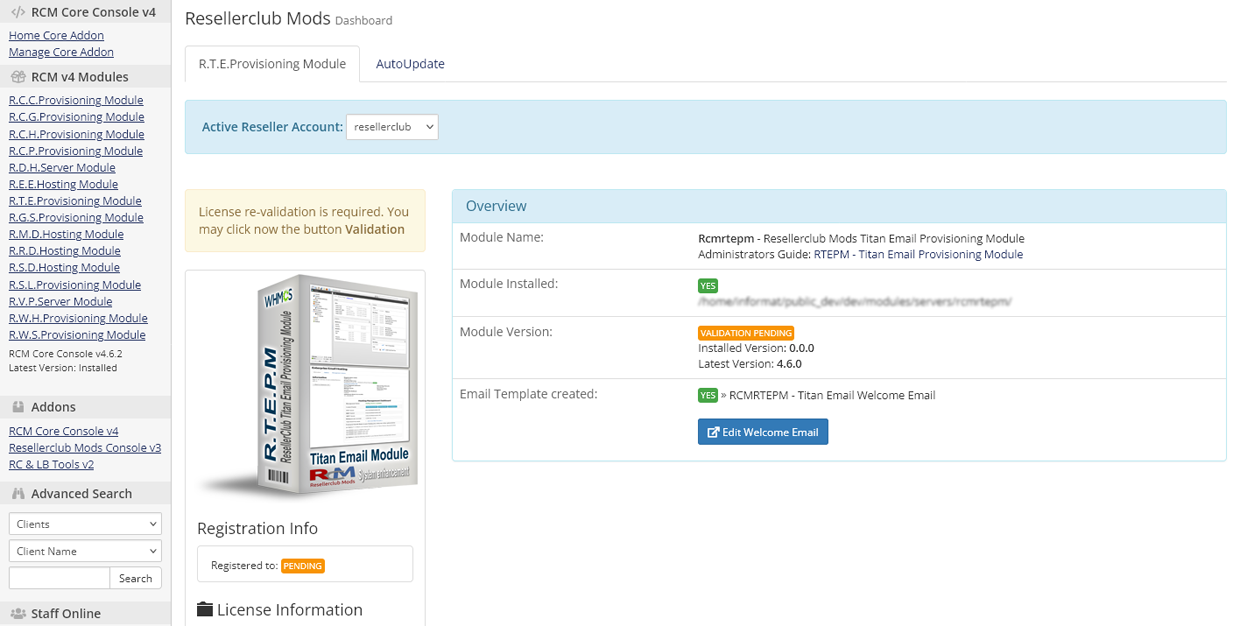The image size is (1240, 626).
Task: Open R.M.D.Hosting Module
Action: pyautogui.click(x=66, y=234)
